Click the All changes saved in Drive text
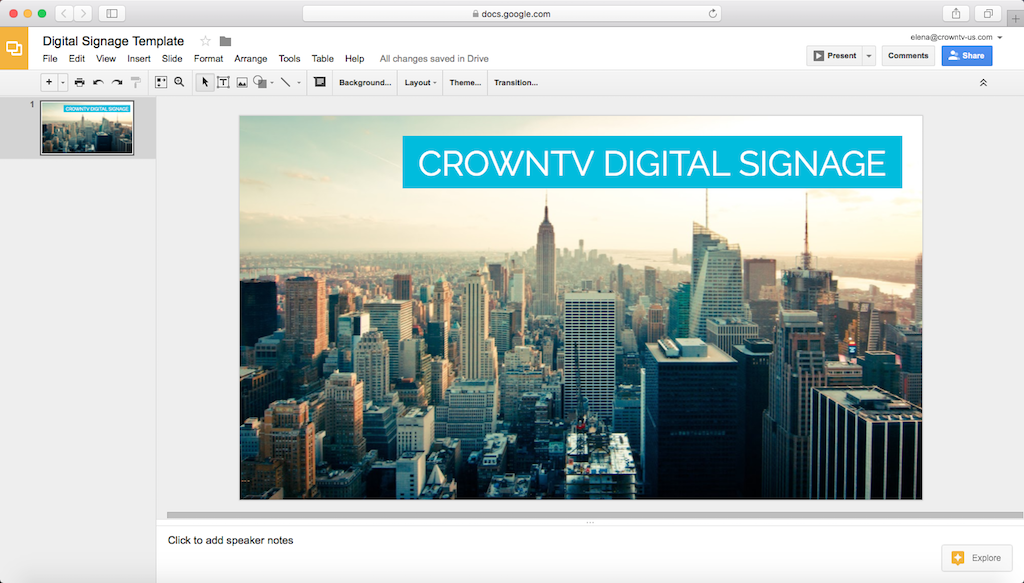This screenshot has width=1024, height=583. click(434, 59)
